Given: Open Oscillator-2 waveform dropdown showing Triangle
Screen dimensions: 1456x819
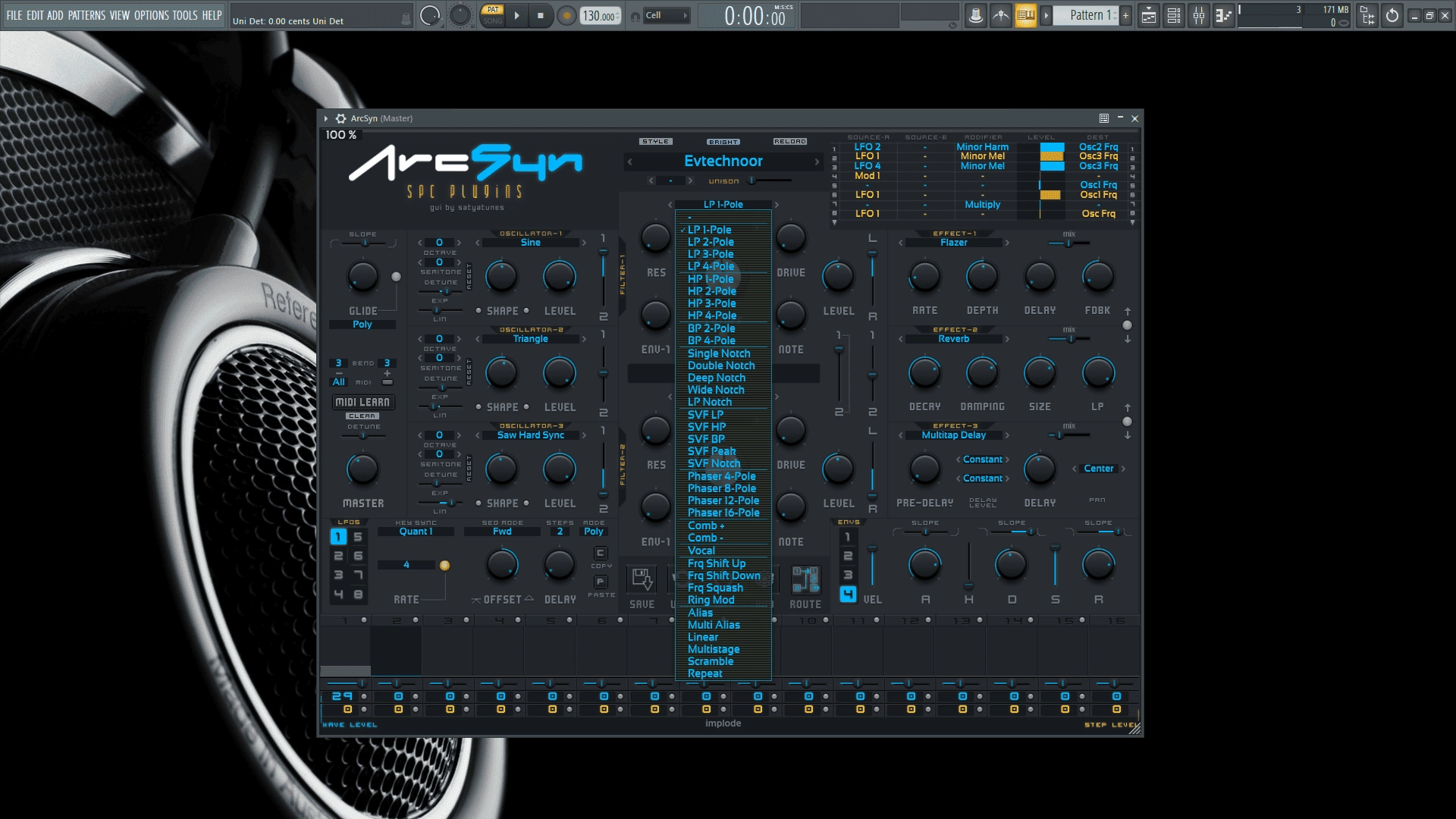Looking at the screenshot, I should 530,339.
